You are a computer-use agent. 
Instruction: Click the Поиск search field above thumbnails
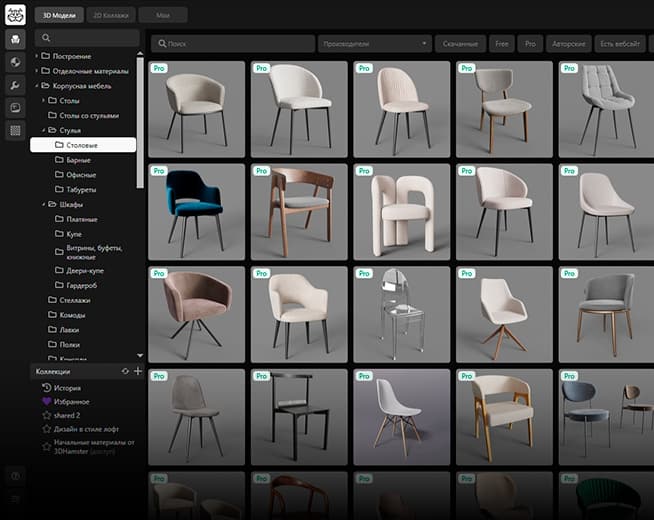[230, 44]
